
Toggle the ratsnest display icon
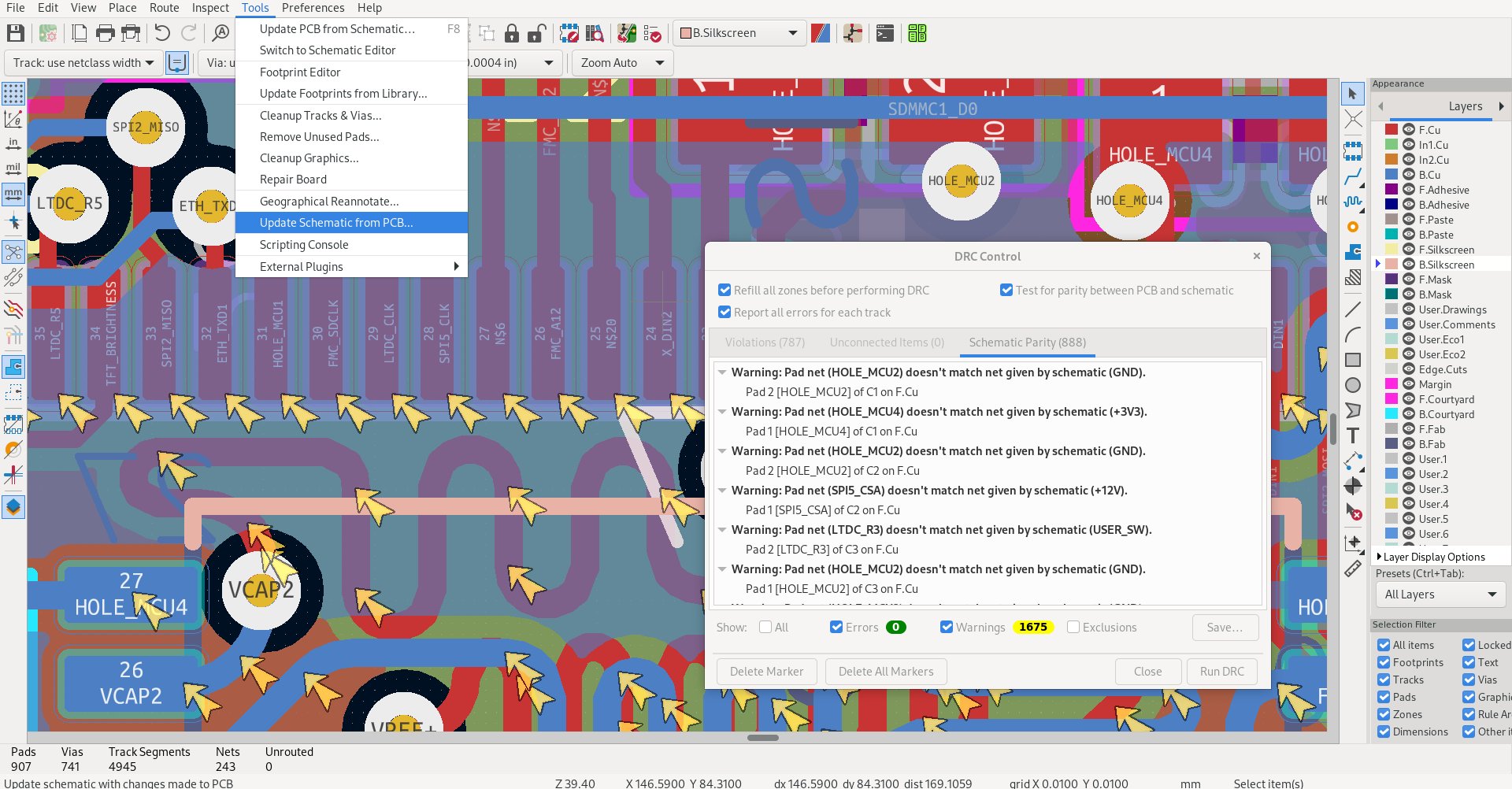13,252
